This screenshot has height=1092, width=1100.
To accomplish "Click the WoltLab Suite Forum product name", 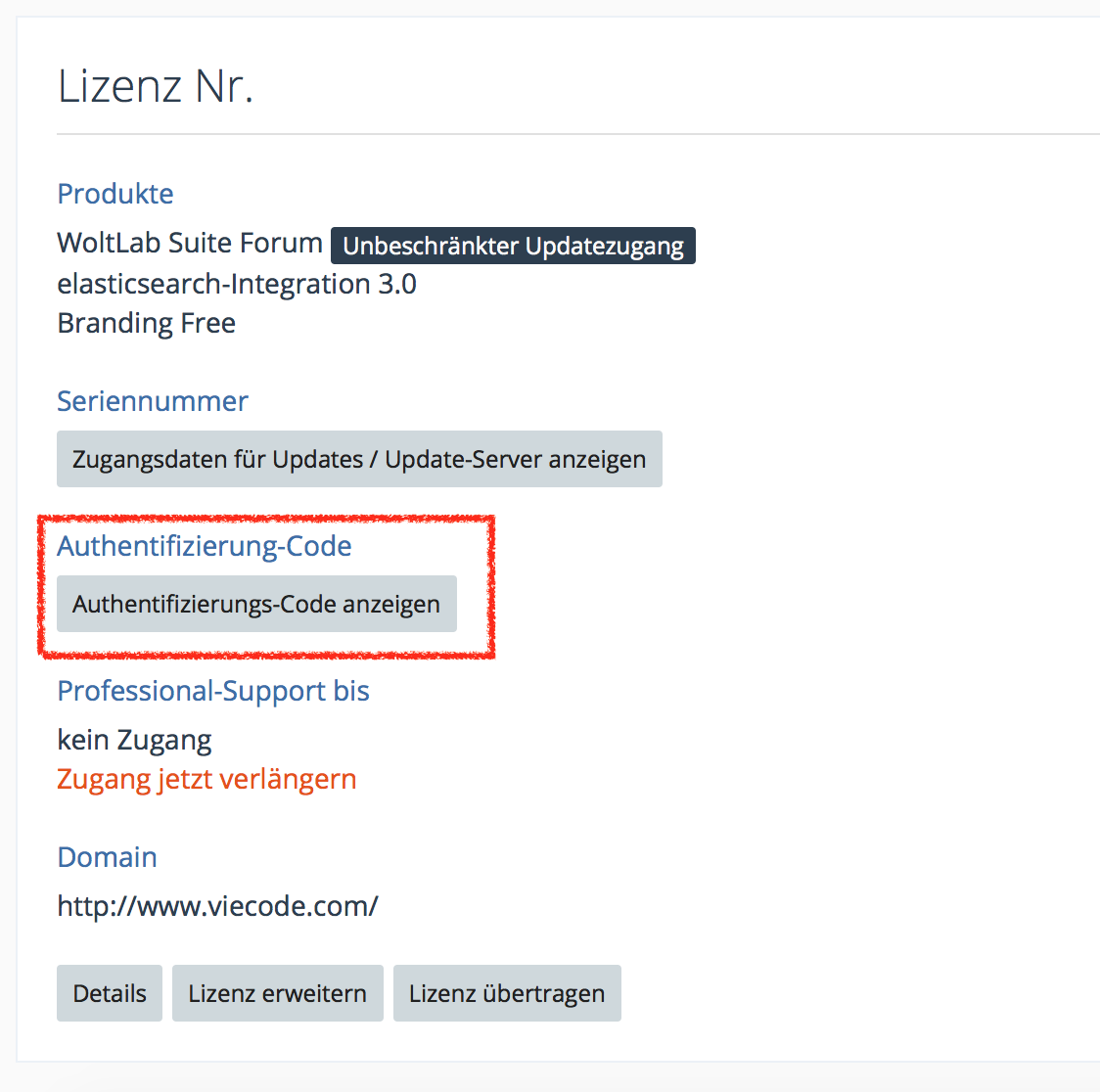I will [190, 243].
